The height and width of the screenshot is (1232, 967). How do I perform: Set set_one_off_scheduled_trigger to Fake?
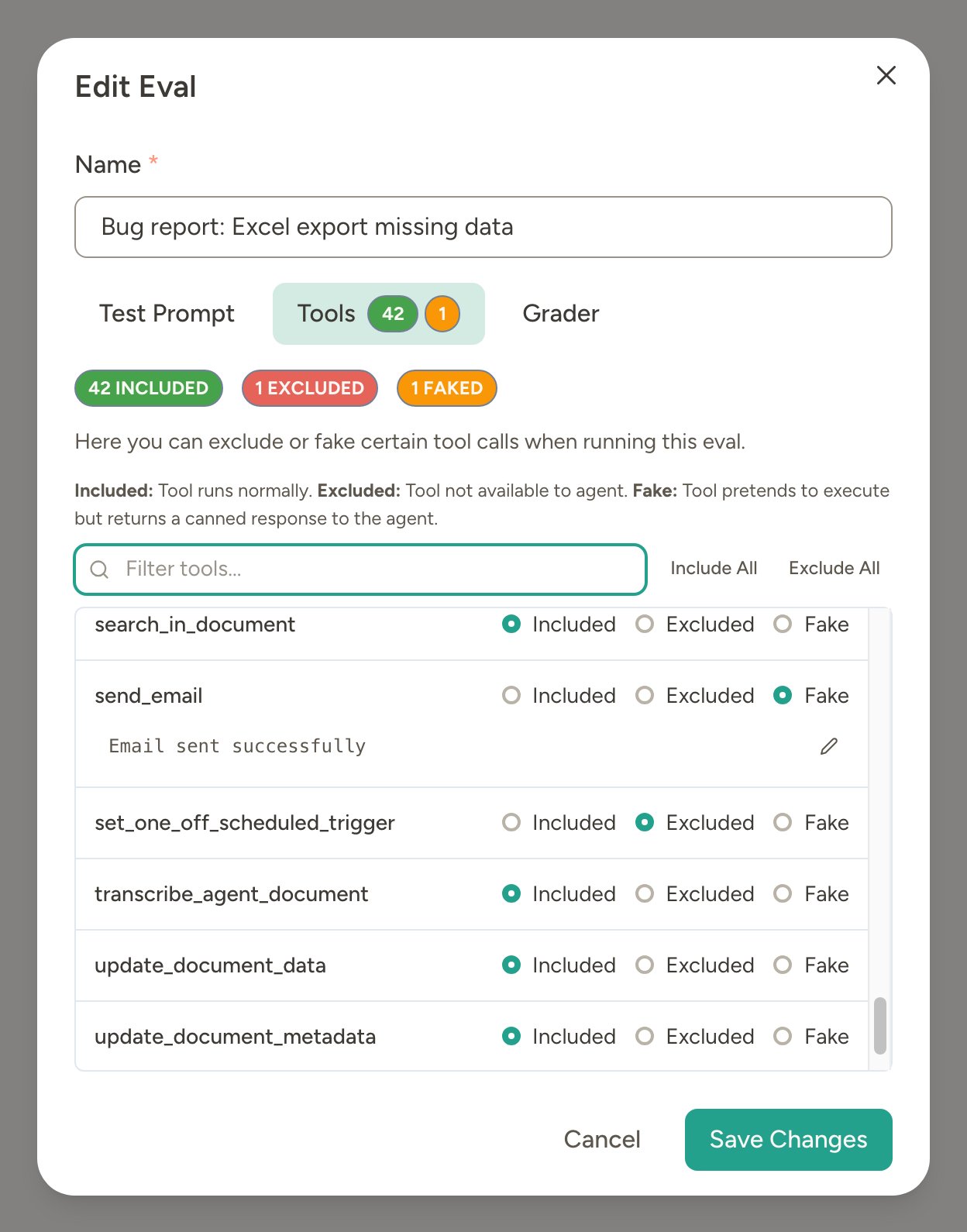pos(783,822)
